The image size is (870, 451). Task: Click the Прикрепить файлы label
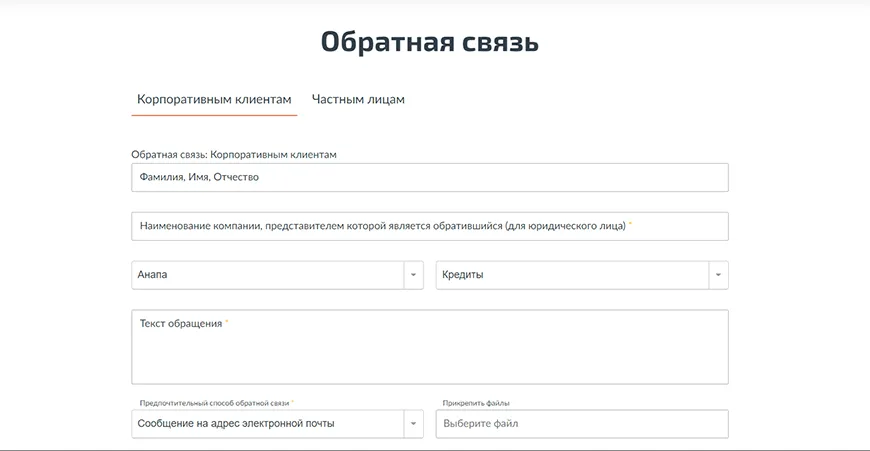point(476,403)
